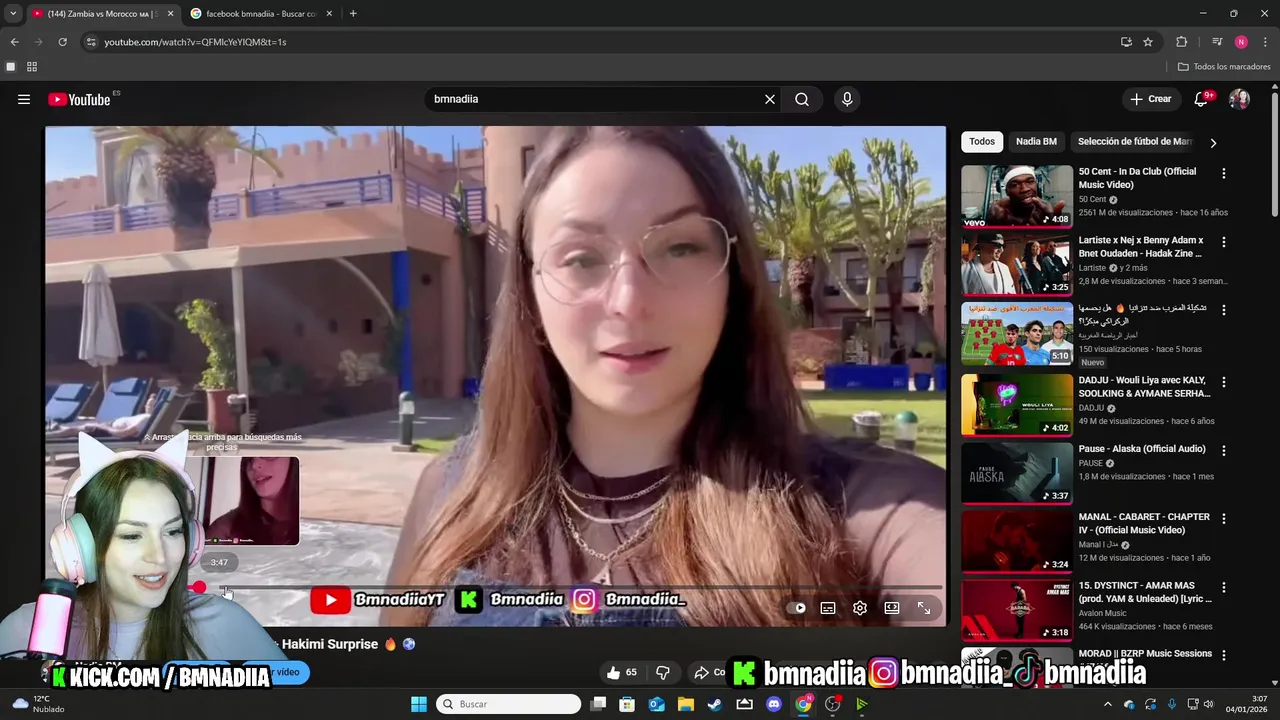
Task: Install the page as an app
Action: coord(1126,42)
